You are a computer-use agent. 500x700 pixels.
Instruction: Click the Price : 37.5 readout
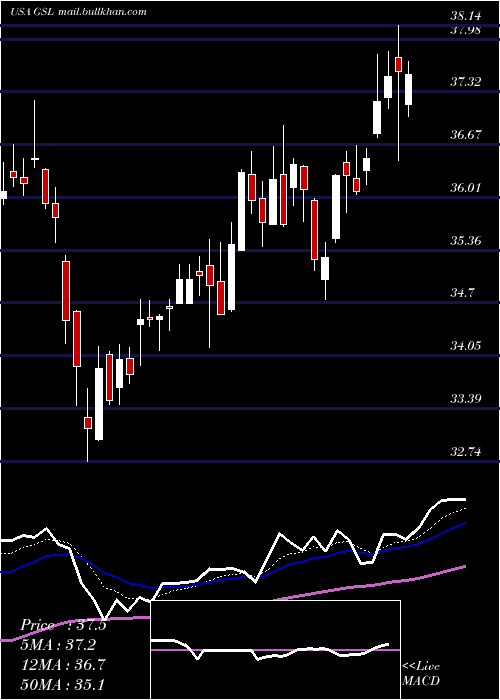(63, 625)
